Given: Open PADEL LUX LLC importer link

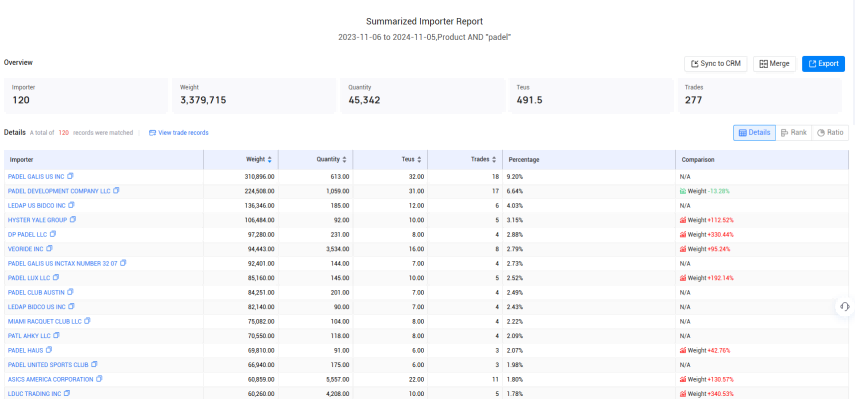Looking at the screenshot, I should click(29, 277).
